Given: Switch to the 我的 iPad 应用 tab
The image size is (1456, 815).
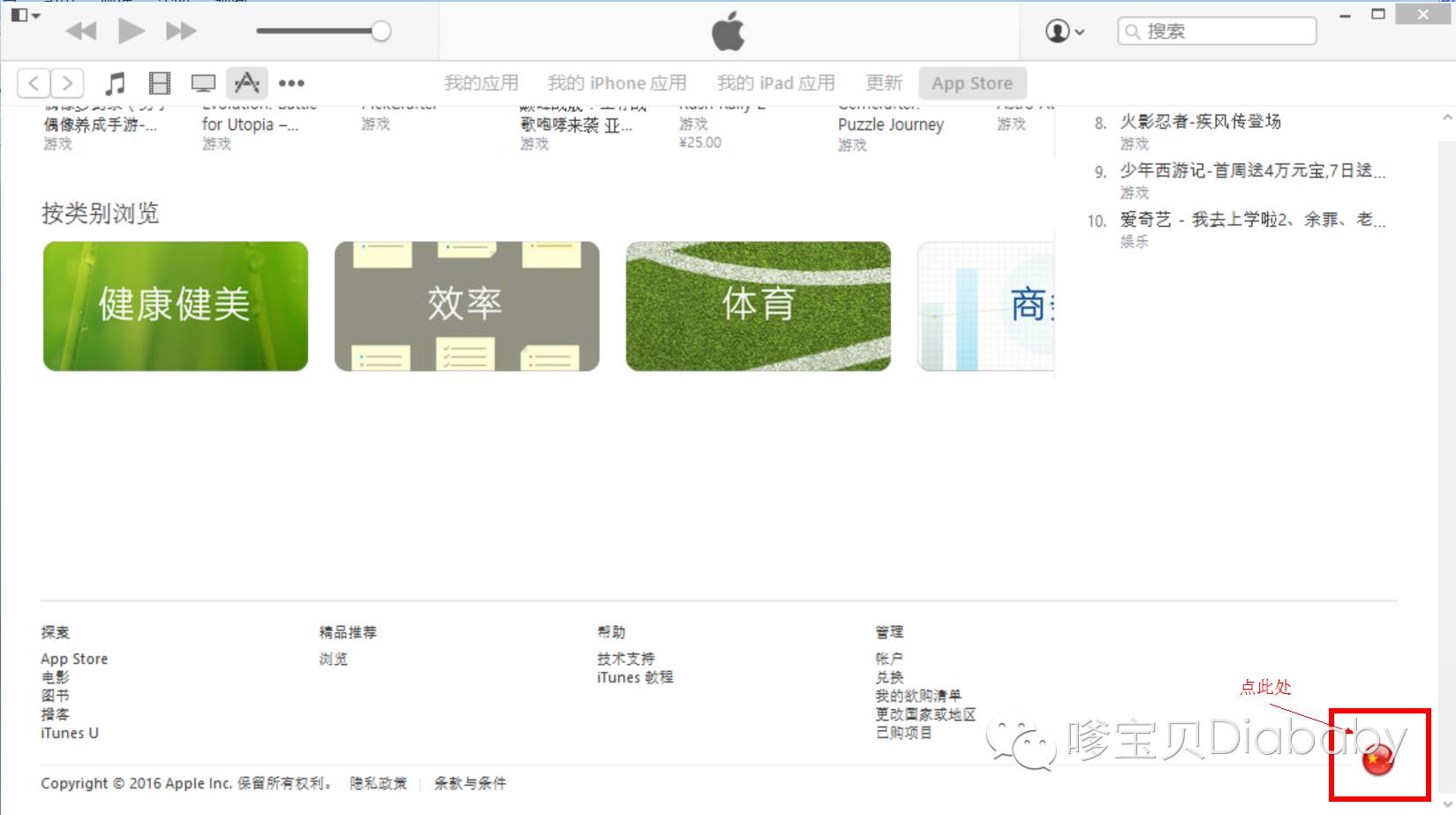Looking at the screenshot, I should point(776,83).
